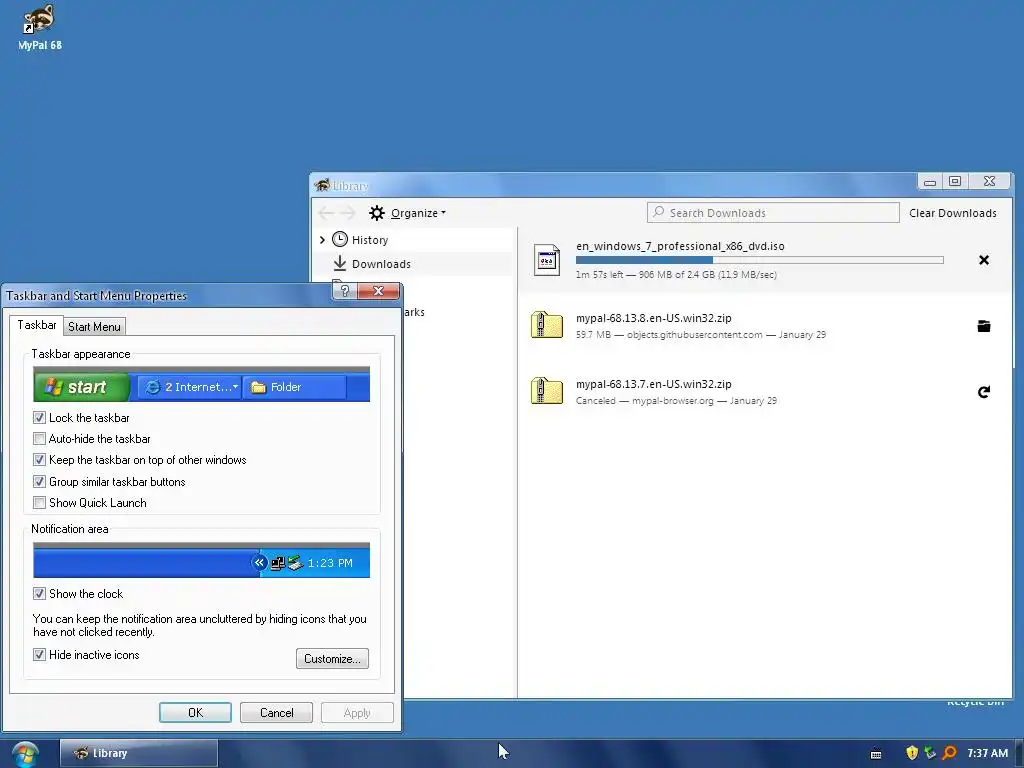This screenshot has width=1024, height=768.
Task: Cancel the Windows 7 ISO download
Action: [x=984, y=260]
